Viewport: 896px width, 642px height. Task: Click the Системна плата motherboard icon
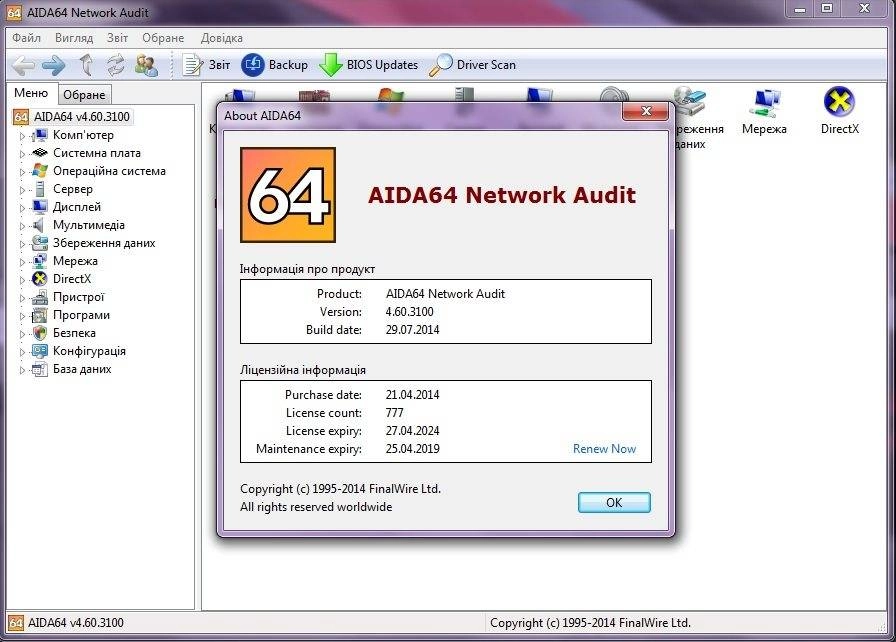[x=40, y=153]
